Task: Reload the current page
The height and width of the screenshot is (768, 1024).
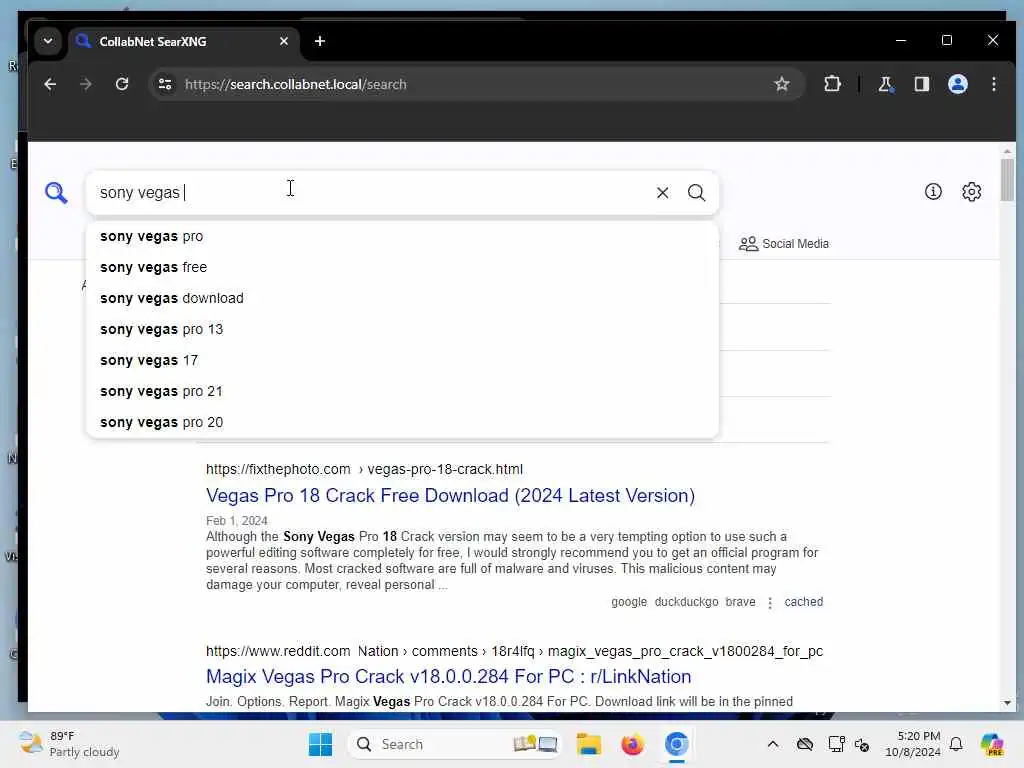Action: coord(121,84)
